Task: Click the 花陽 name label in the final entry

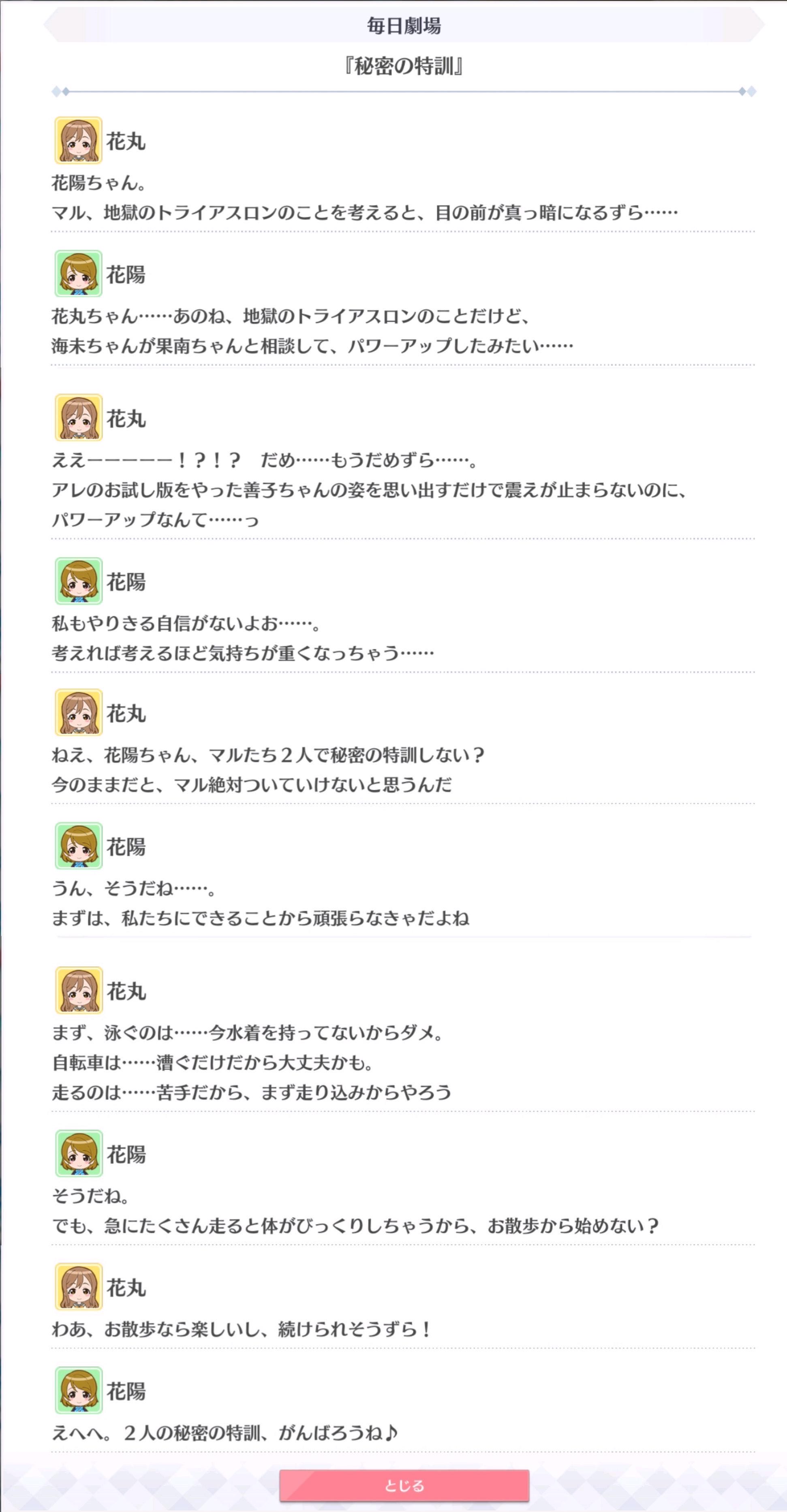Action: pyautogui.click(x=126, y=1391)
